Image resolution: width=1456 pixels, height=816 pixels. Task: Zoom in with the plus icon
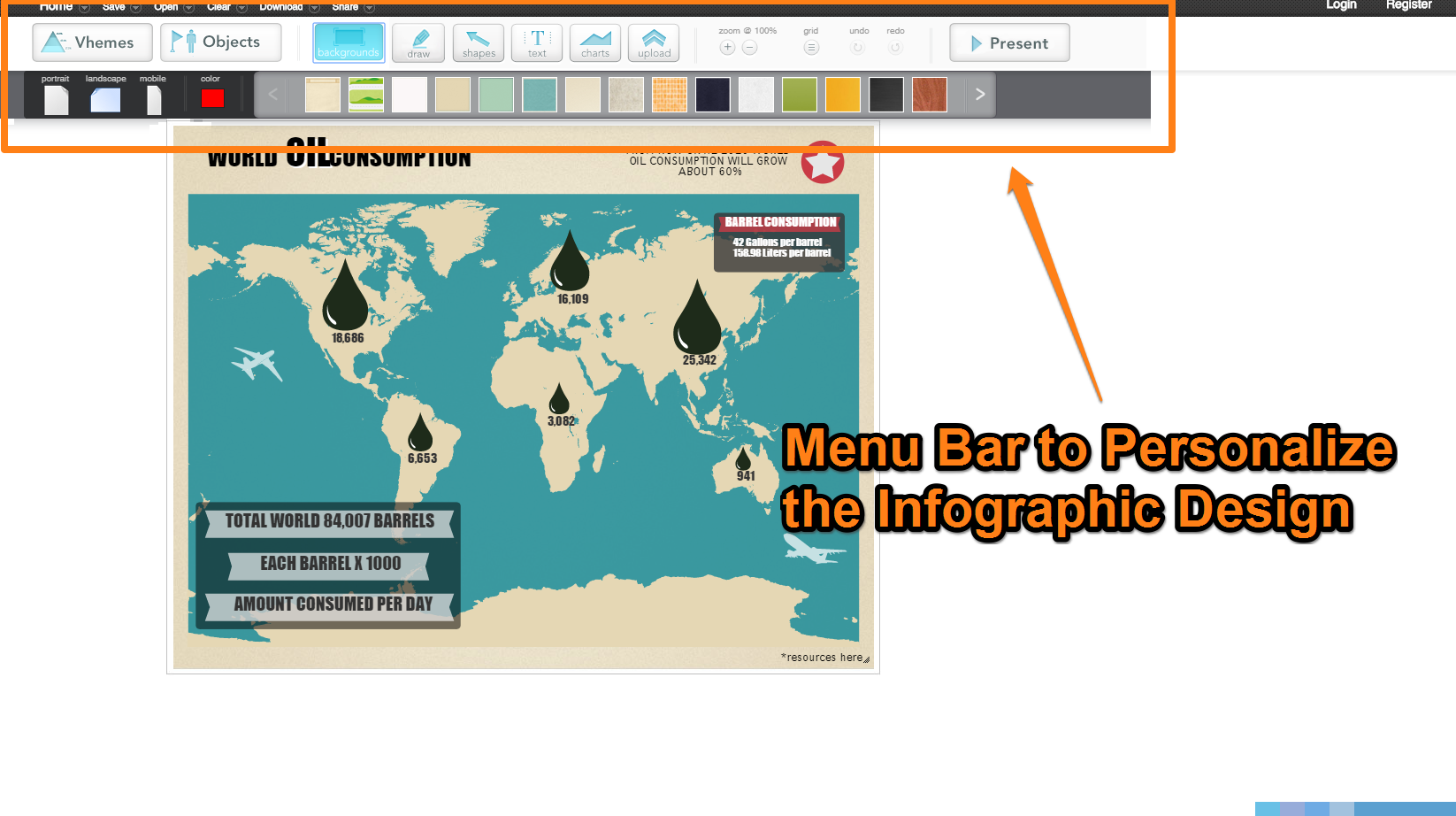pos(727,47)
